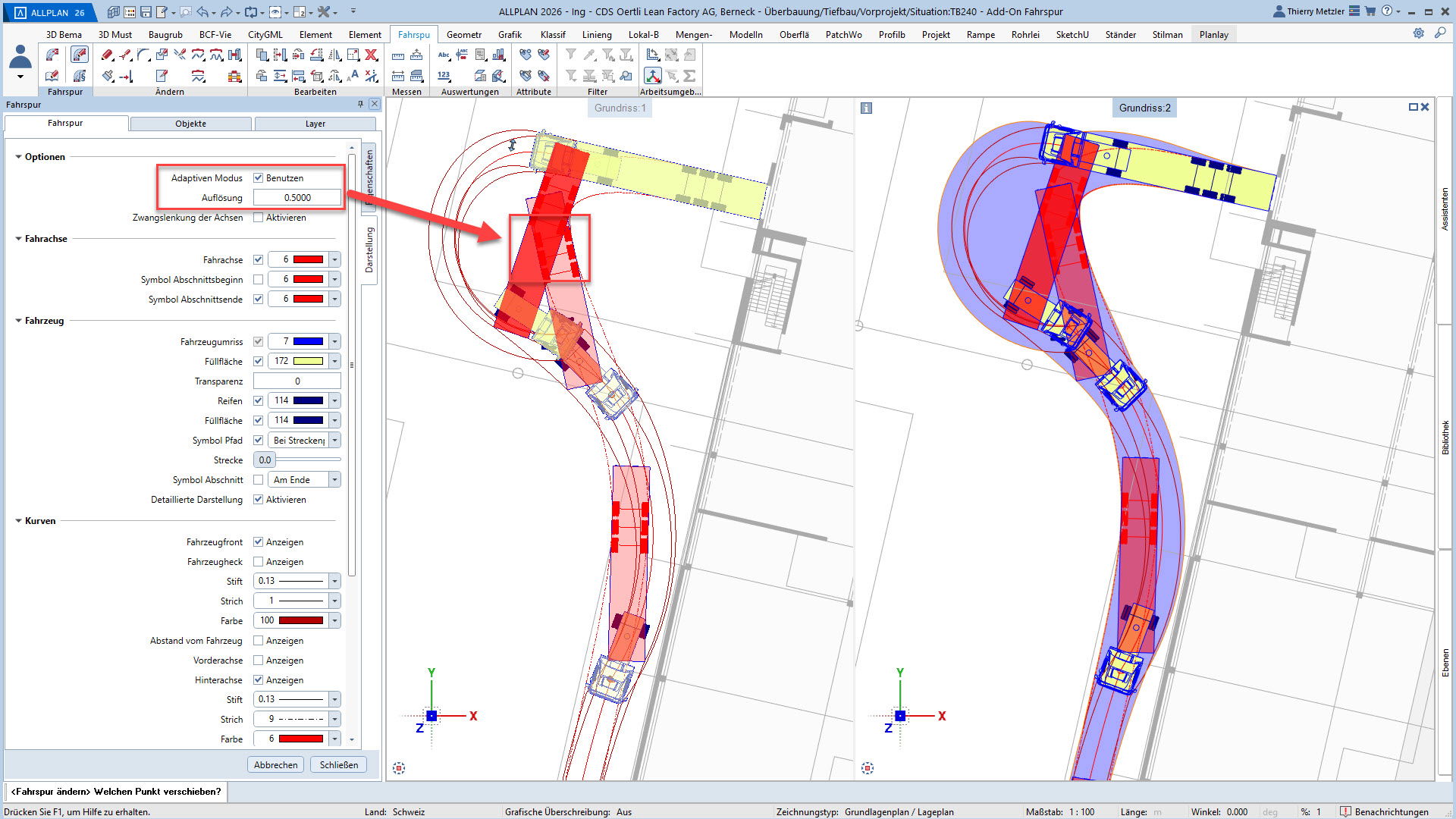Click the 123 numbering tool in Auswertungen
The image size is (1456, 819).
pyautogui.click(x=444, y=76)
